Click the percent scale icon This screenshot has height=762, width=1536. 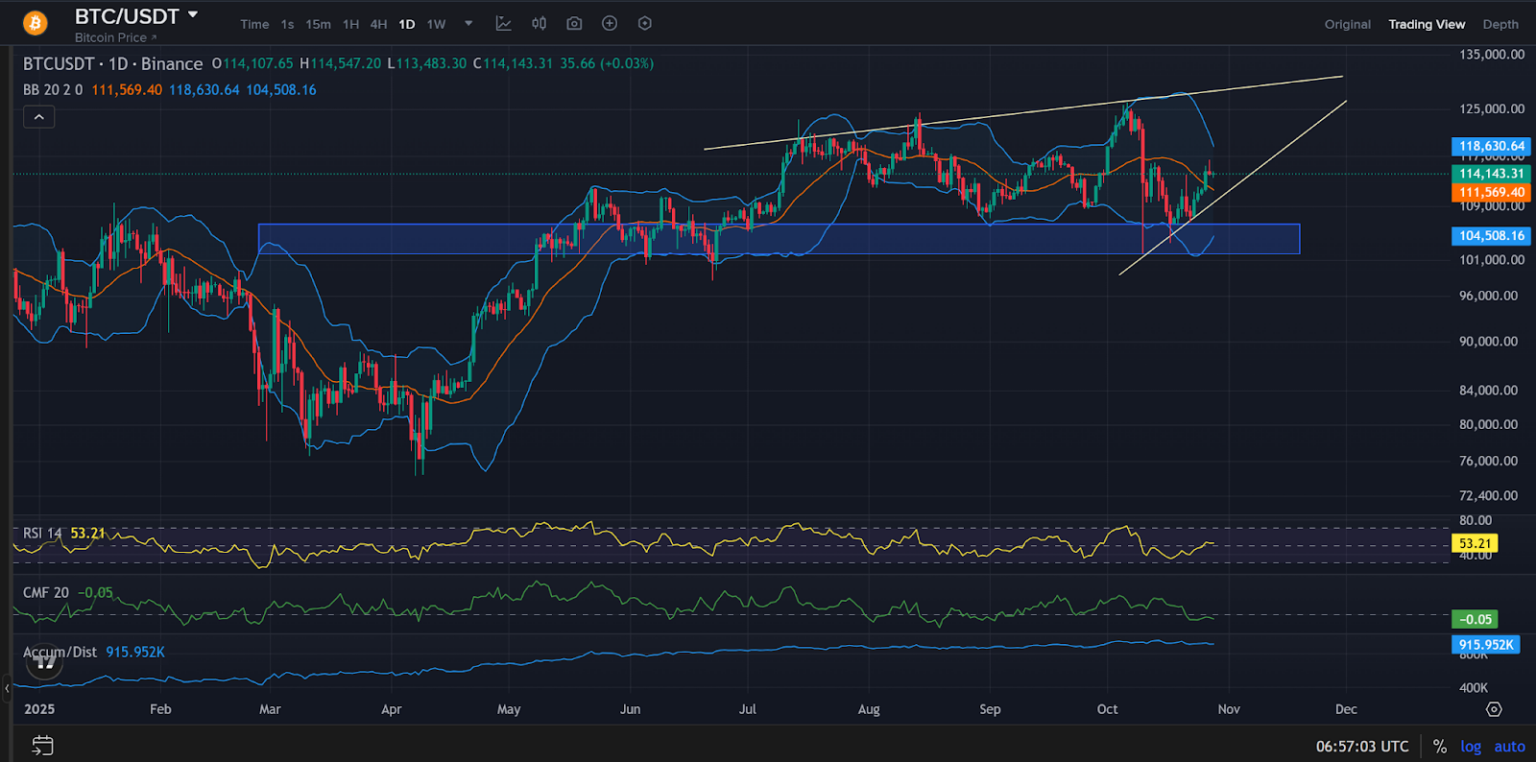1440,746
